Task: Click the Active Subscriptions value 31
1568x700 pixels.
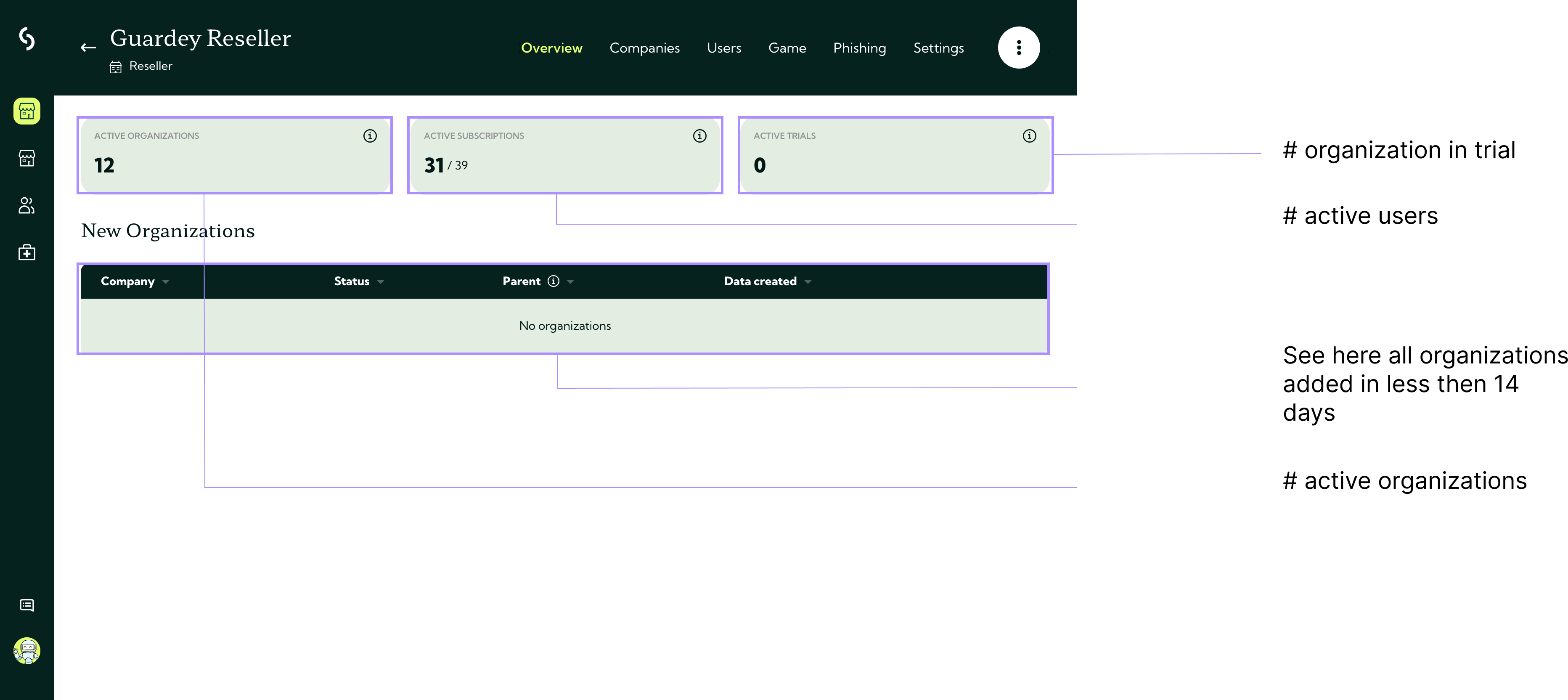Action: coord(434,166)
